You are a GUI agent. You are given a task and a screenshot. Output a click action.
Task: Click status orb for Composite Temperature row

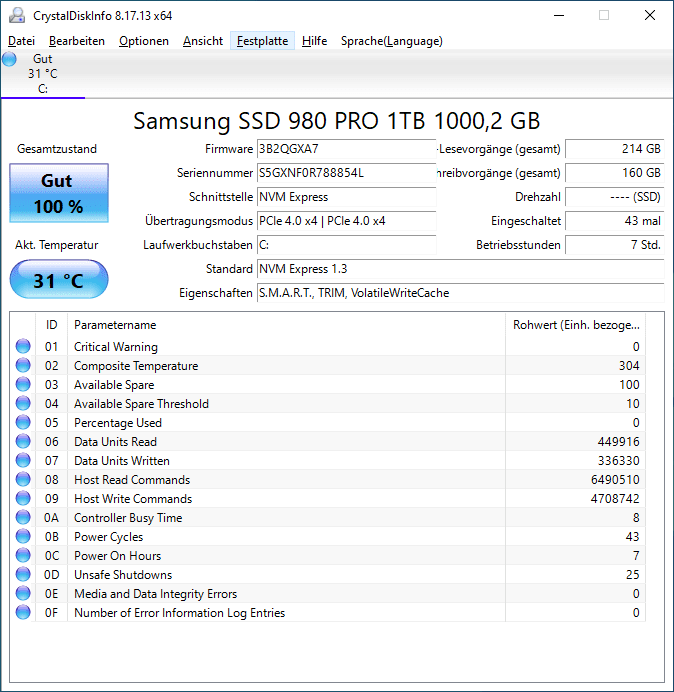(23, 365)
